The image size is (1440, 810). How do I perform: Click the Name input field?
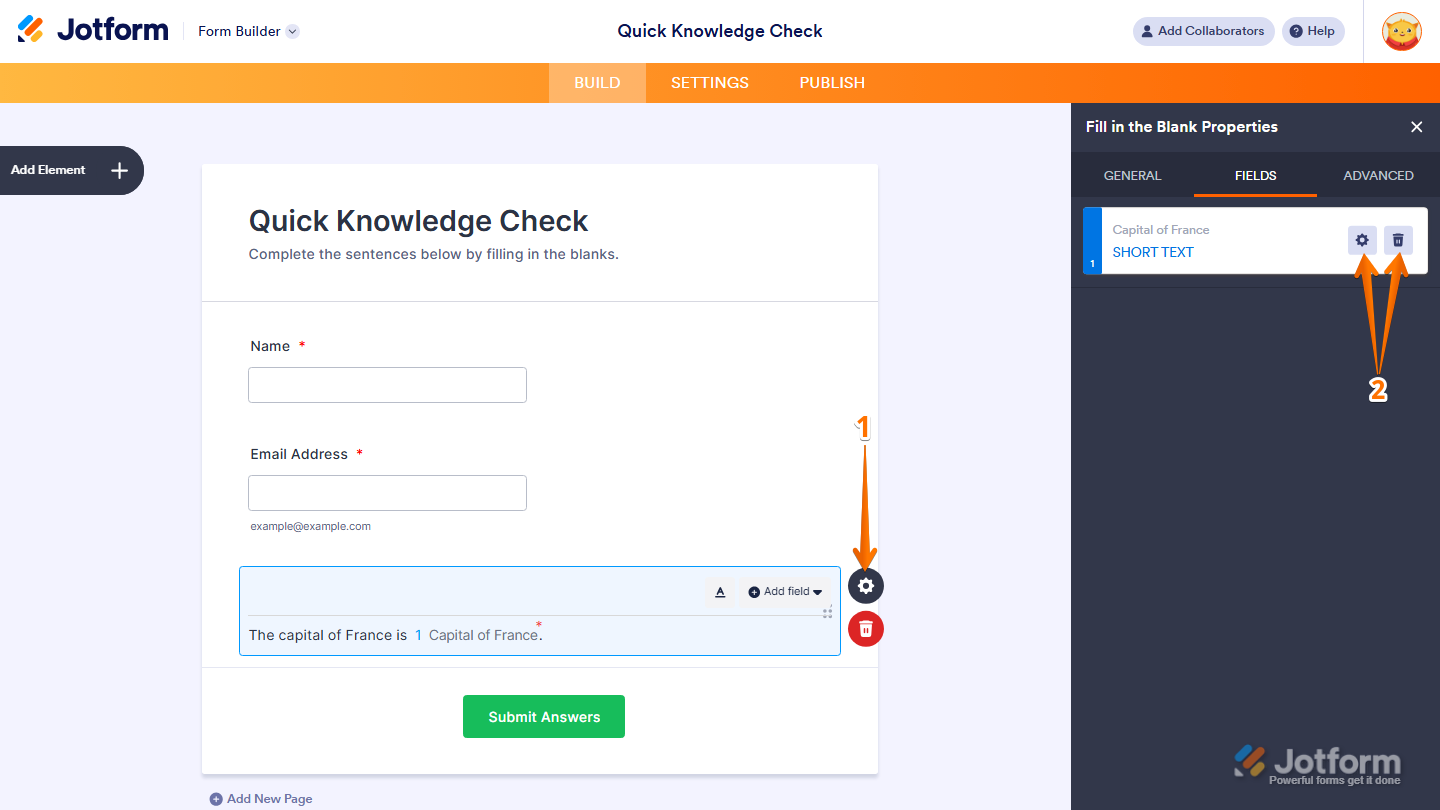[x=387, y=385]
